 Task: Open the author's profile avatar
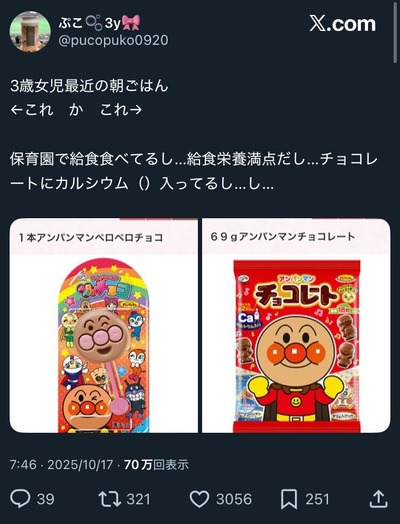pyautogui.click(x=30, y=31)
